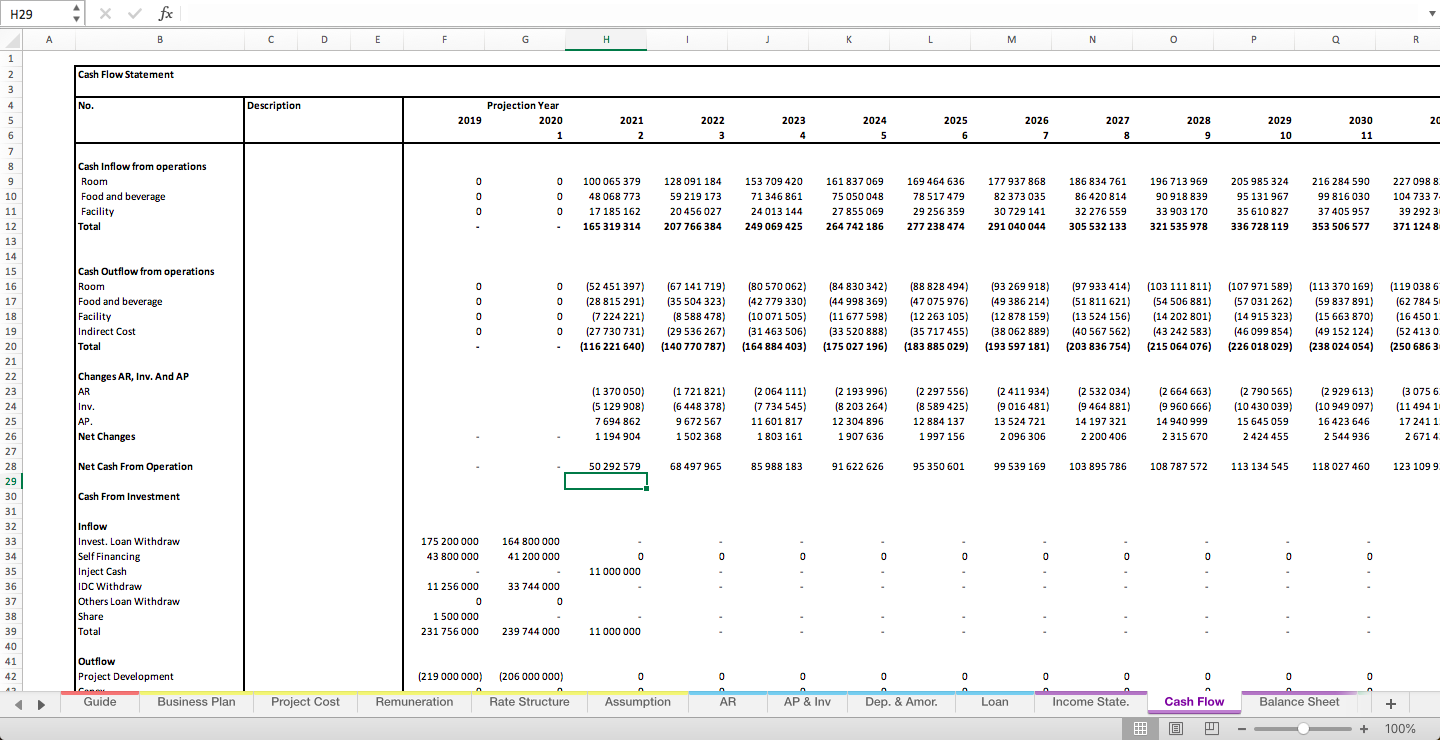This screenshot has width=1440, height=740.
Task: Select column K header
Action: pos(849,40)
